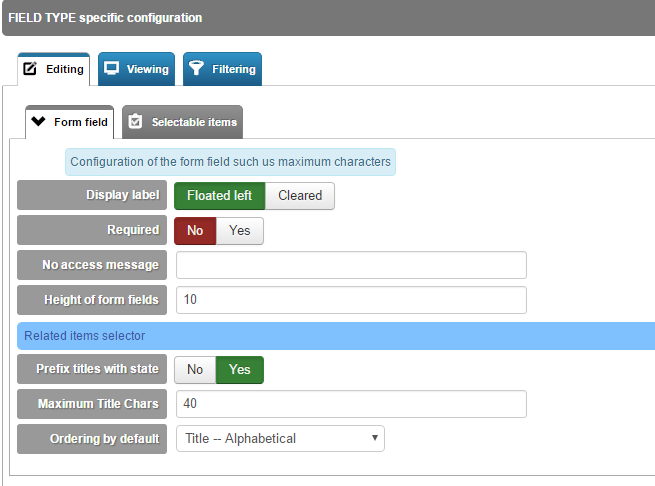Open the Ordering by default dropdown
The image size is (655, 486).
pyautogui.click(x=280, y=438)
